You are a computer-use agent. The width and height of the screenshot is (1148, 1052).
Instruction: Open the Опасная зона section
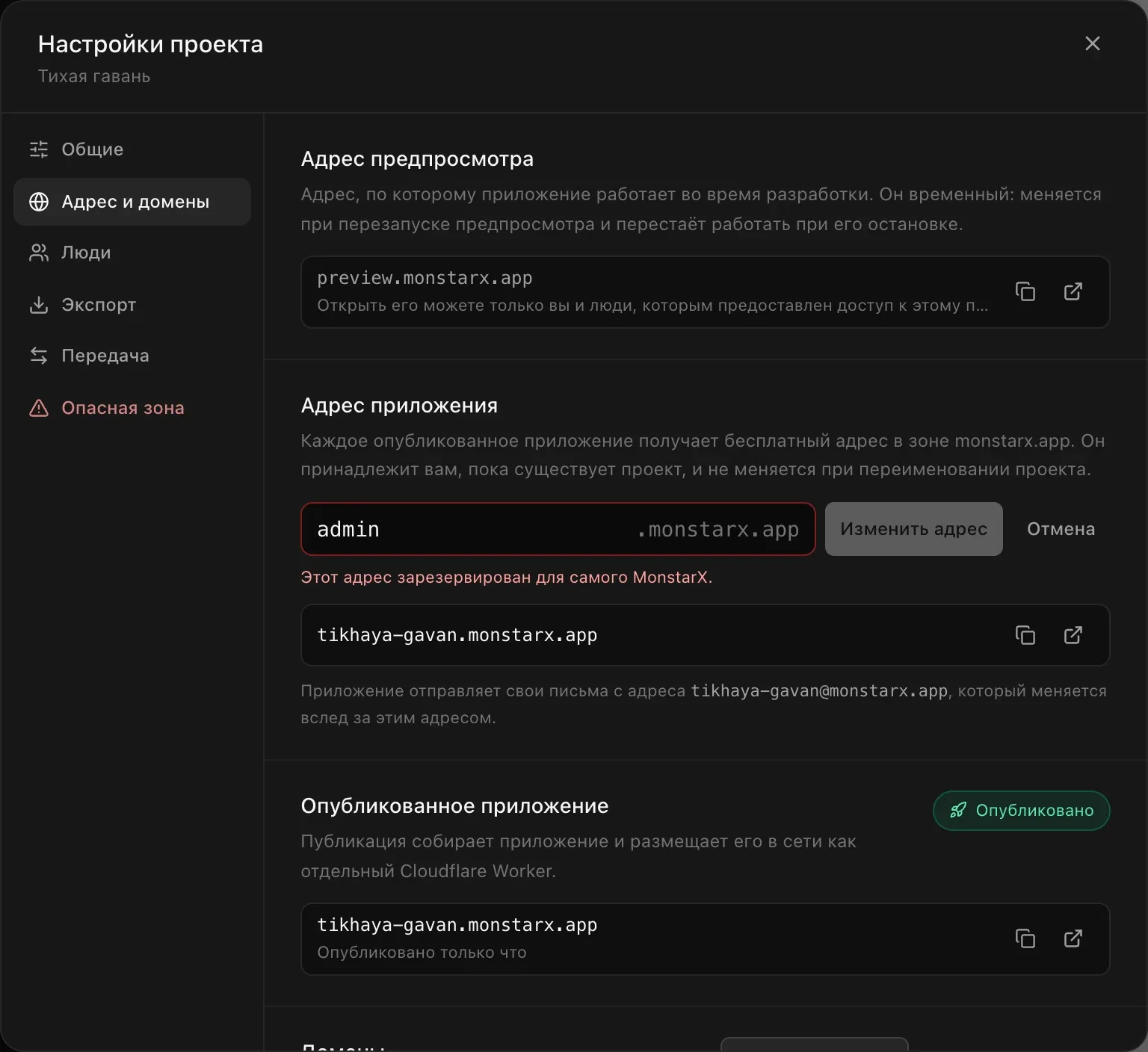click(x=132, y=408)
